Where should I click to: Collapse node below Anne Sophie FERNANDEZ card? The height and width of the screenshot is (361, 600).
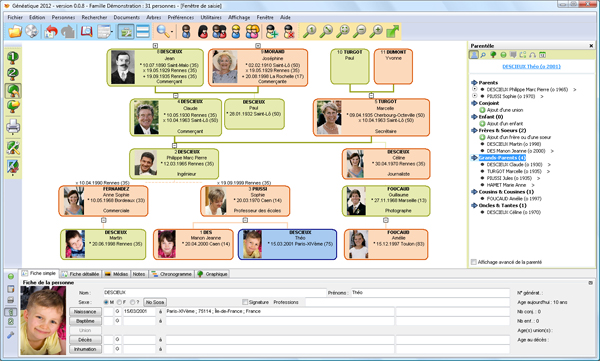coord(103,220)
